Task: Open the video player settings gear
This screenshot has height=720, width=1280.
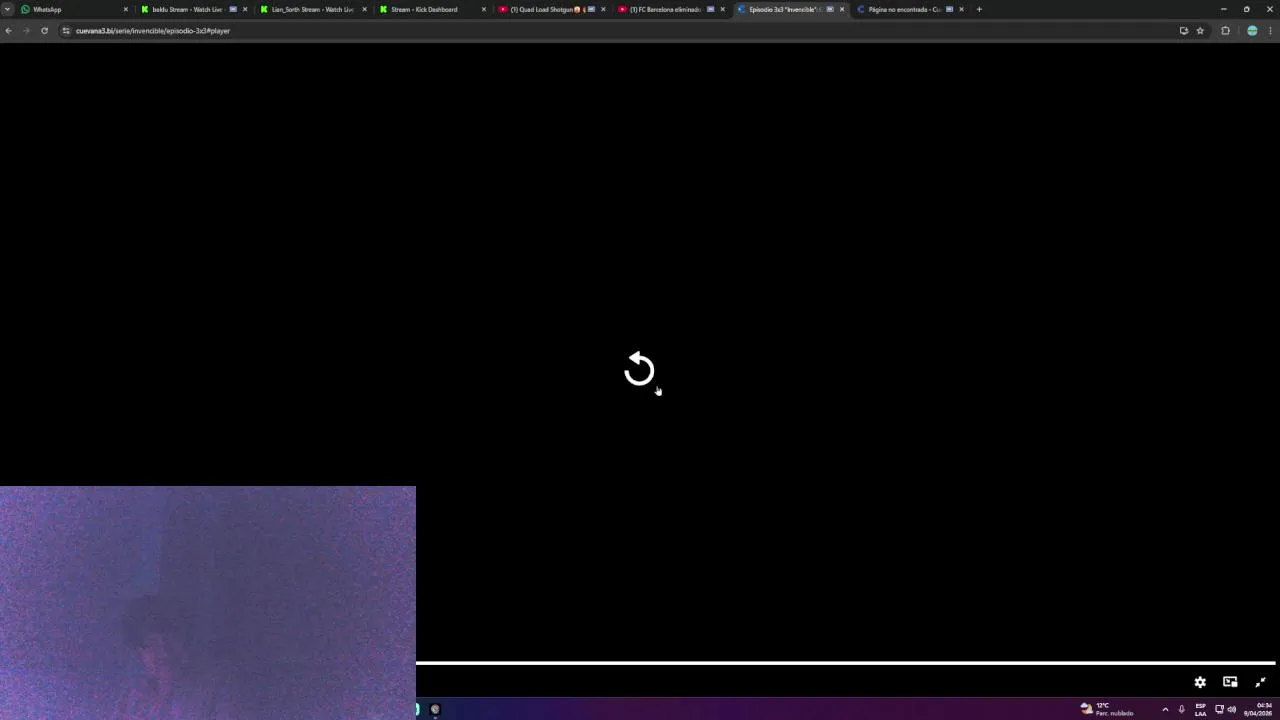Action: [1200, 682]
